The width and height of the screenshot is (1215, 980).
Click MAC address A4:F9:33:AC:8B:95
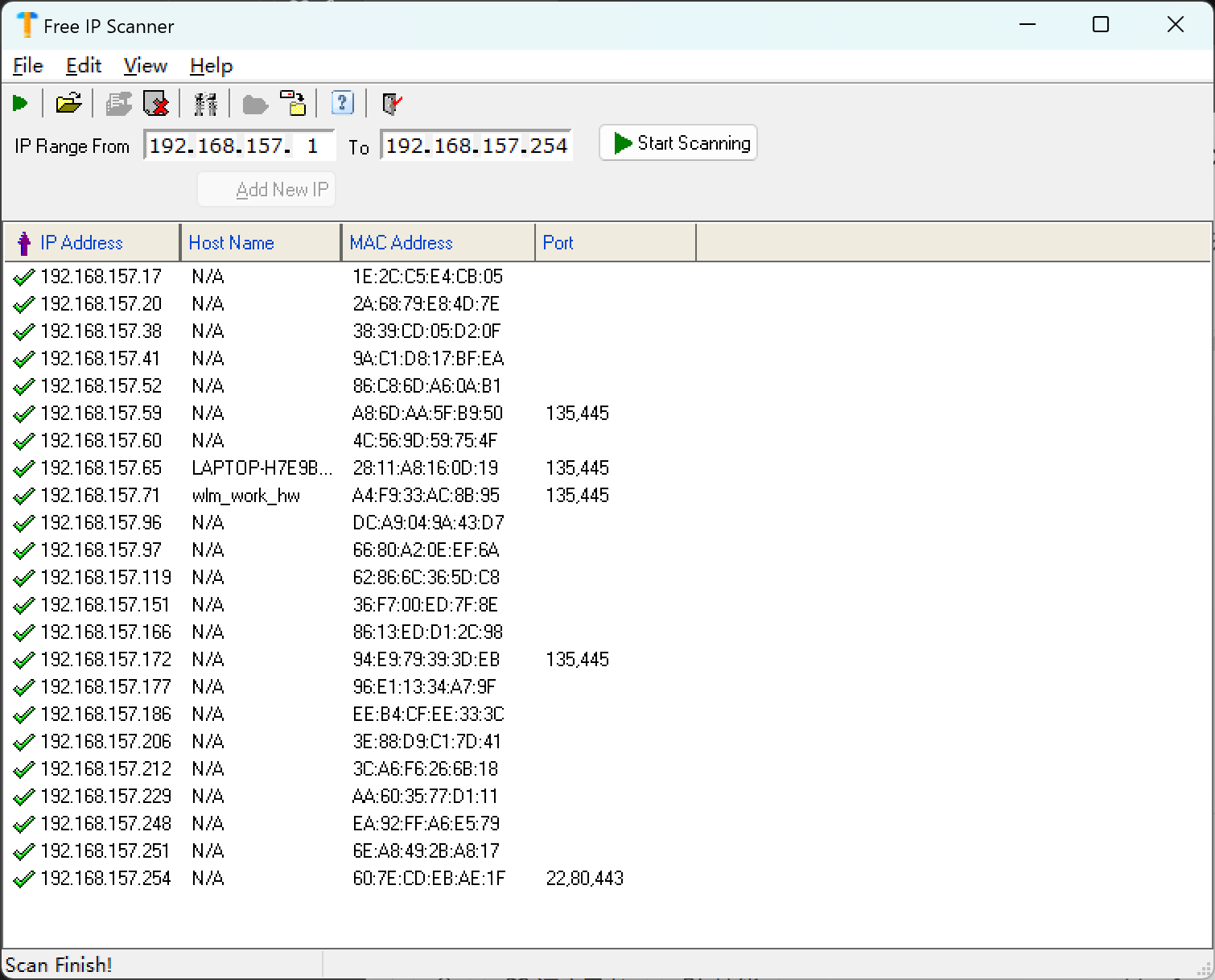pyautogui.click(x=426, y=495)
